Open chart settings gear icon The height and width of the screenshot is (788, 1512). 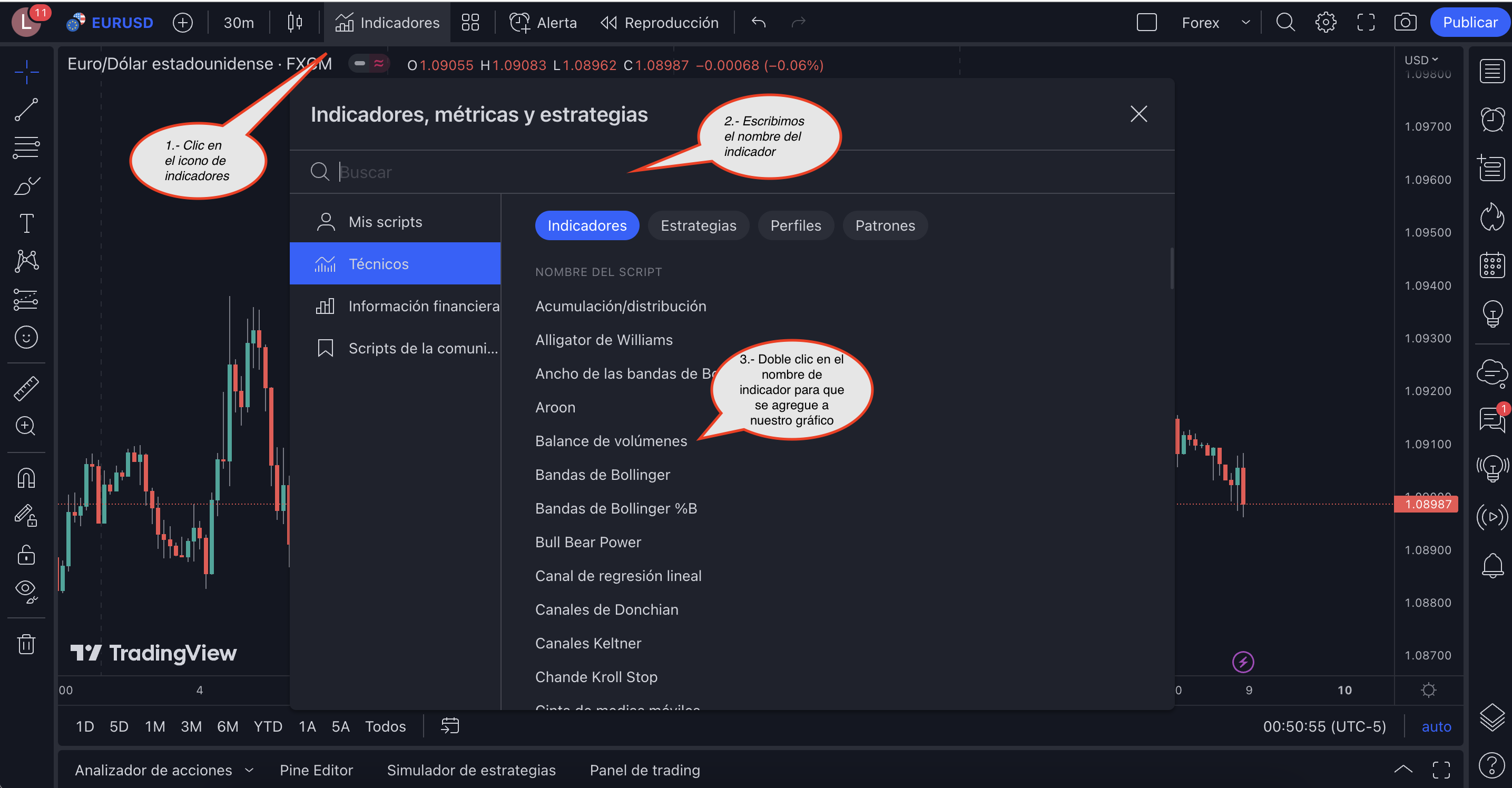pos(1326,22)
